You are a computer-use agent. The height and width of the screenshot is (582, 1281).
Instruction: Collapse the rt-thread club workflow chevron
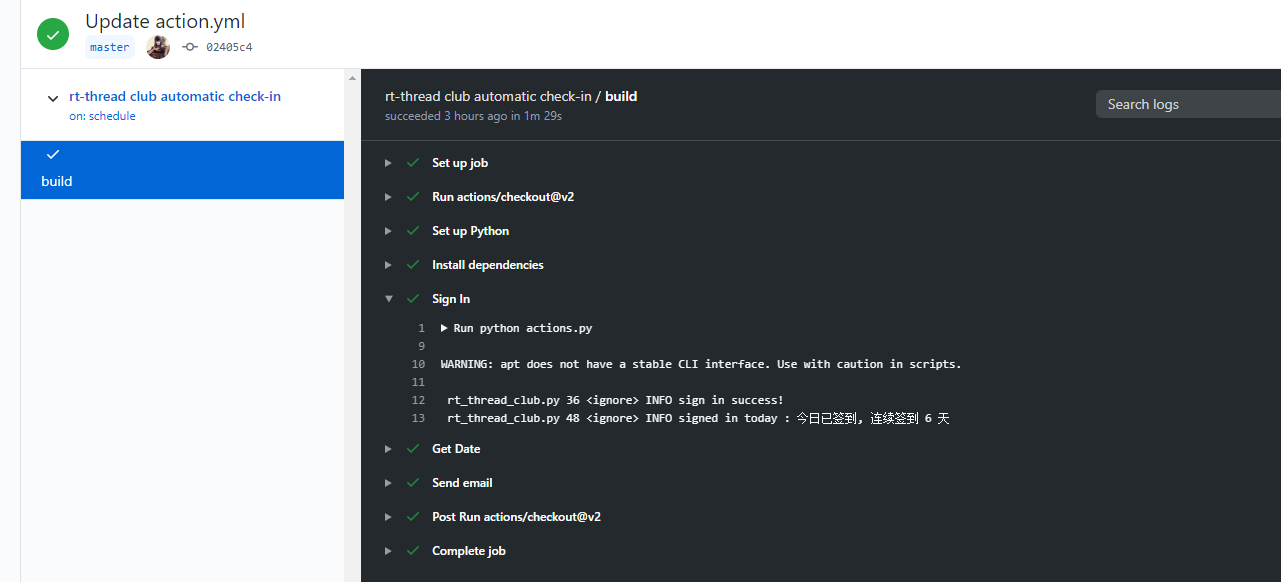coord(53,98)
